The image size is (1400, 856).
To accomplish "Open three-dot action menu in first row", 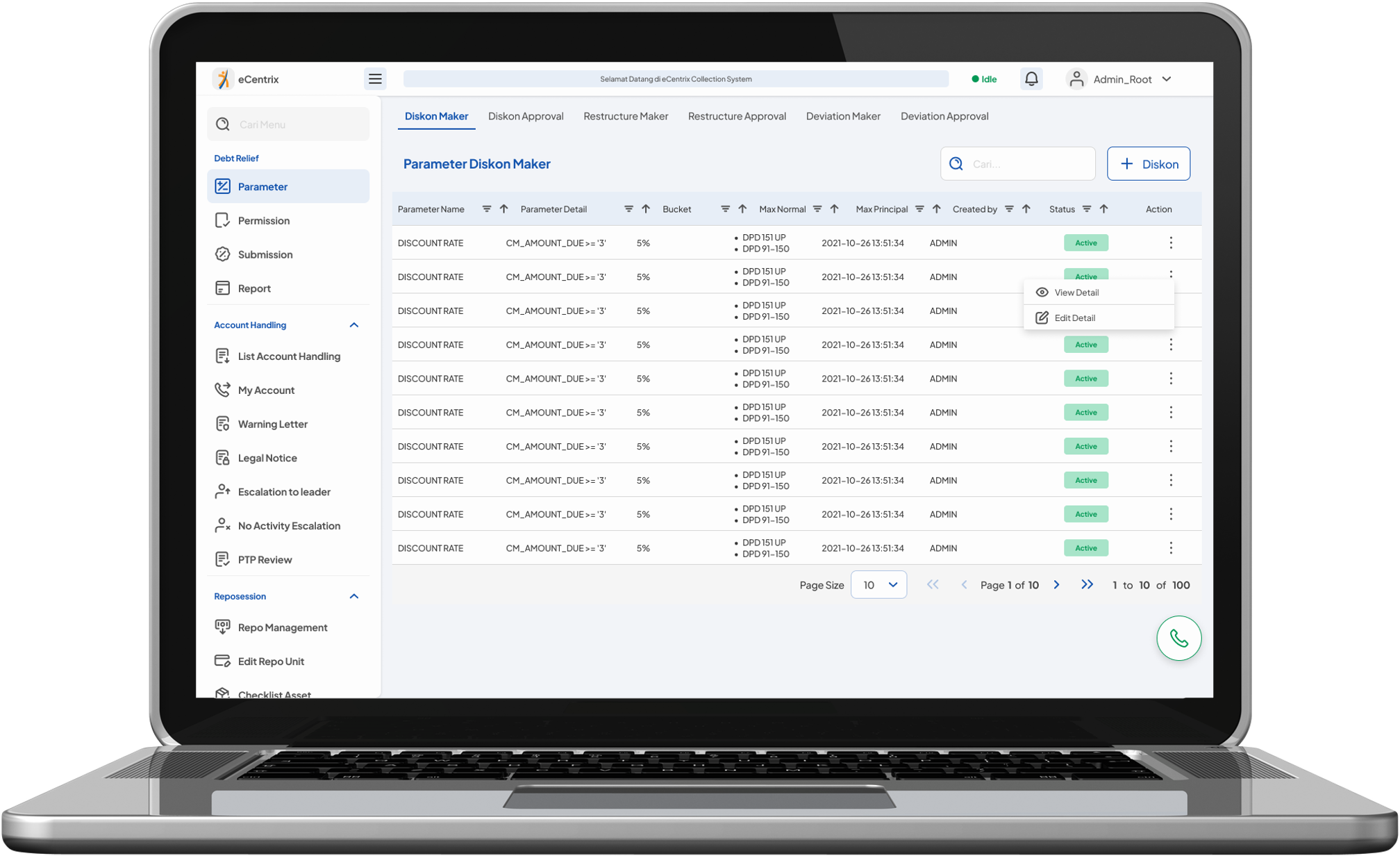I will click(1171, 242).
